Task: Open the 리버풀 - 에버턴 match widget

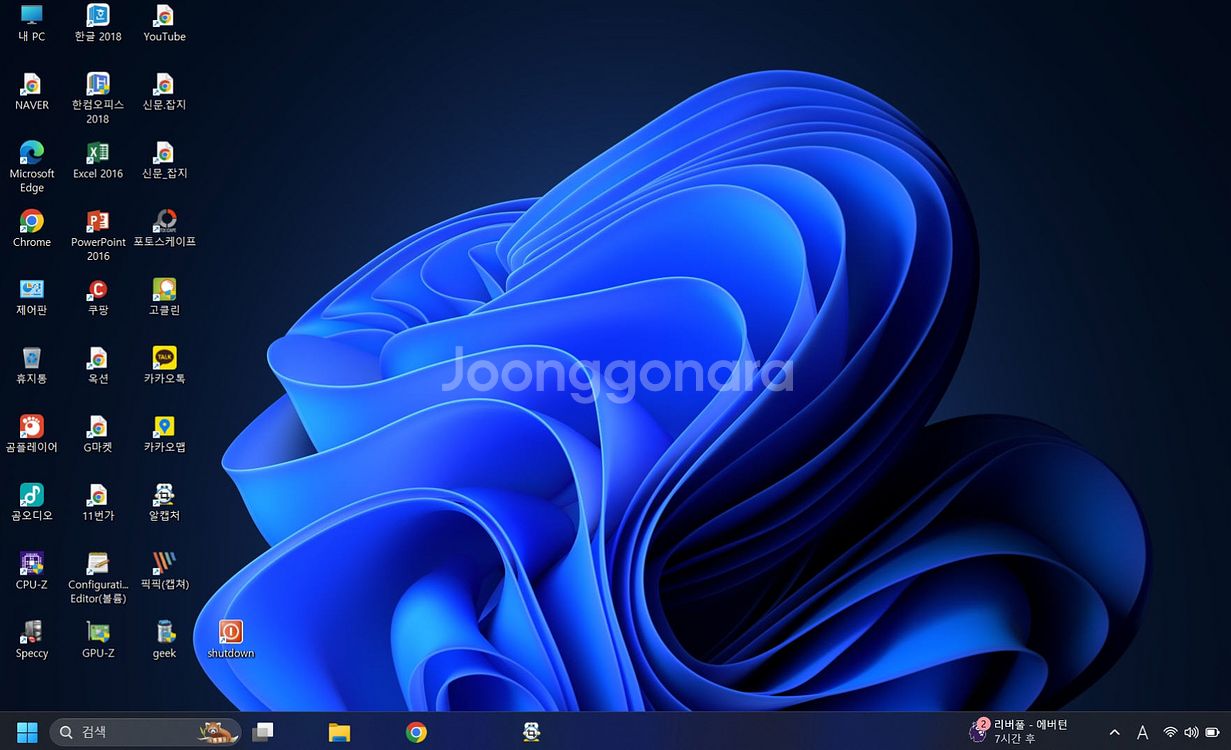Action: tap(1020, 731)
